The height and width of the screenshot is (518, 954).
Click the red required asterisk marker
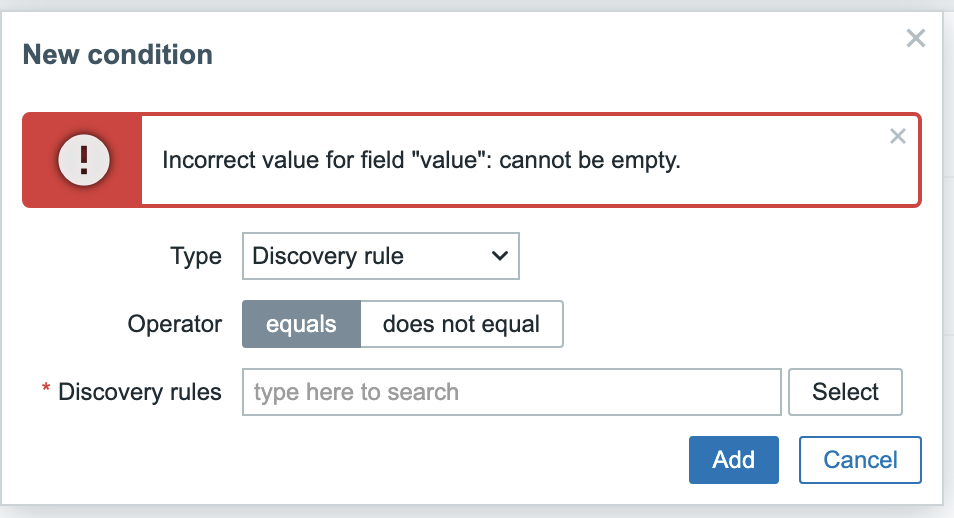point(46,388)
